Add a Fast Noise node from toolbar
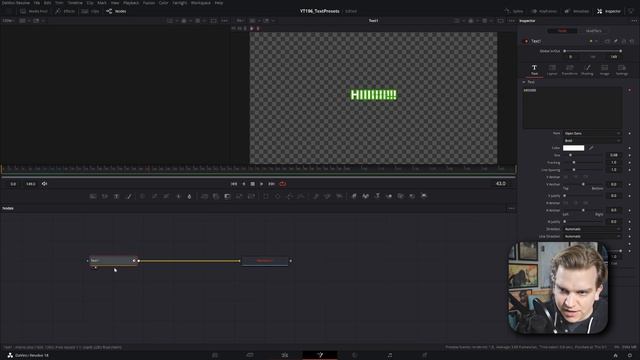The height and width of the screenshot is (360, 640). click(105, 196)
